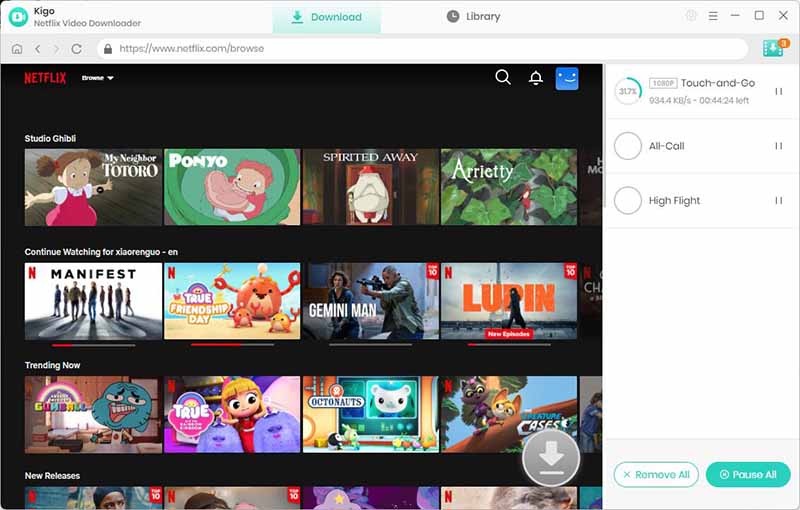Open the settings gear icon

(x=691, y=16)
